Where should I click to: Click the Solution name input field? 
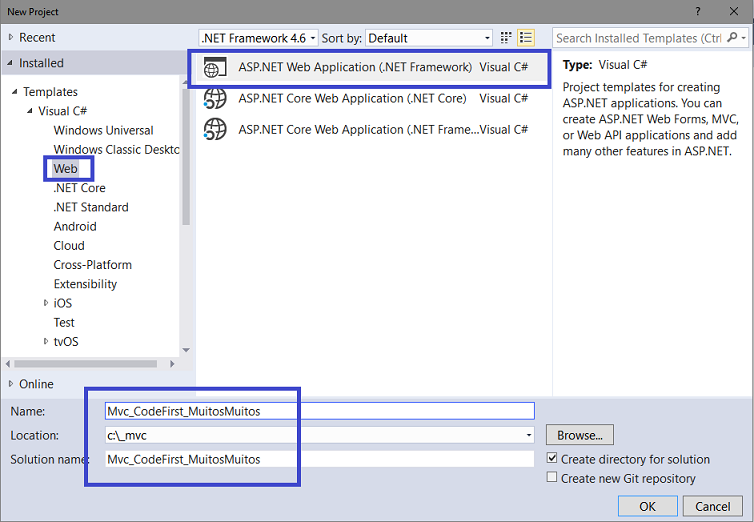click(x=320, y=459)
